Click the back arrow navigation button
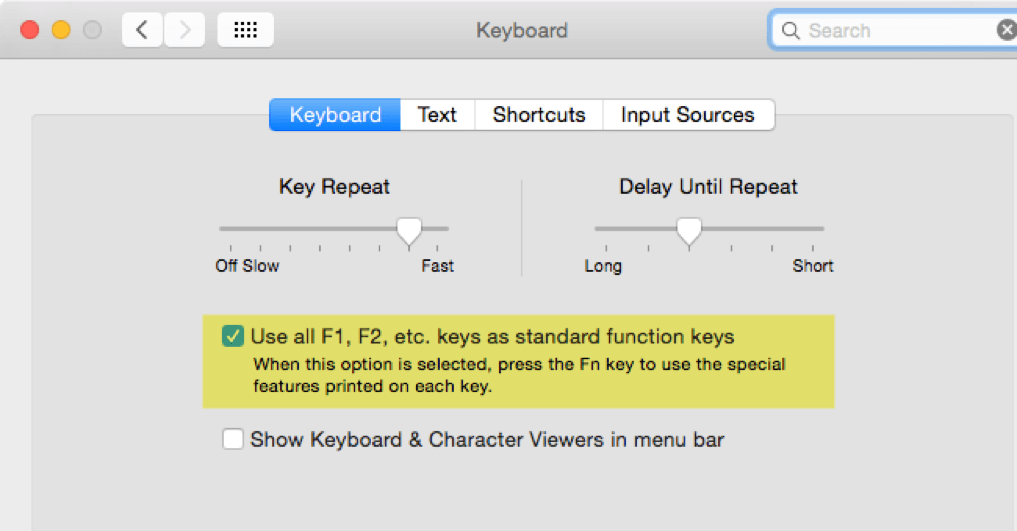Image resolution: width=1017 pixels, height=531 pixels. (x=142, y=30)
